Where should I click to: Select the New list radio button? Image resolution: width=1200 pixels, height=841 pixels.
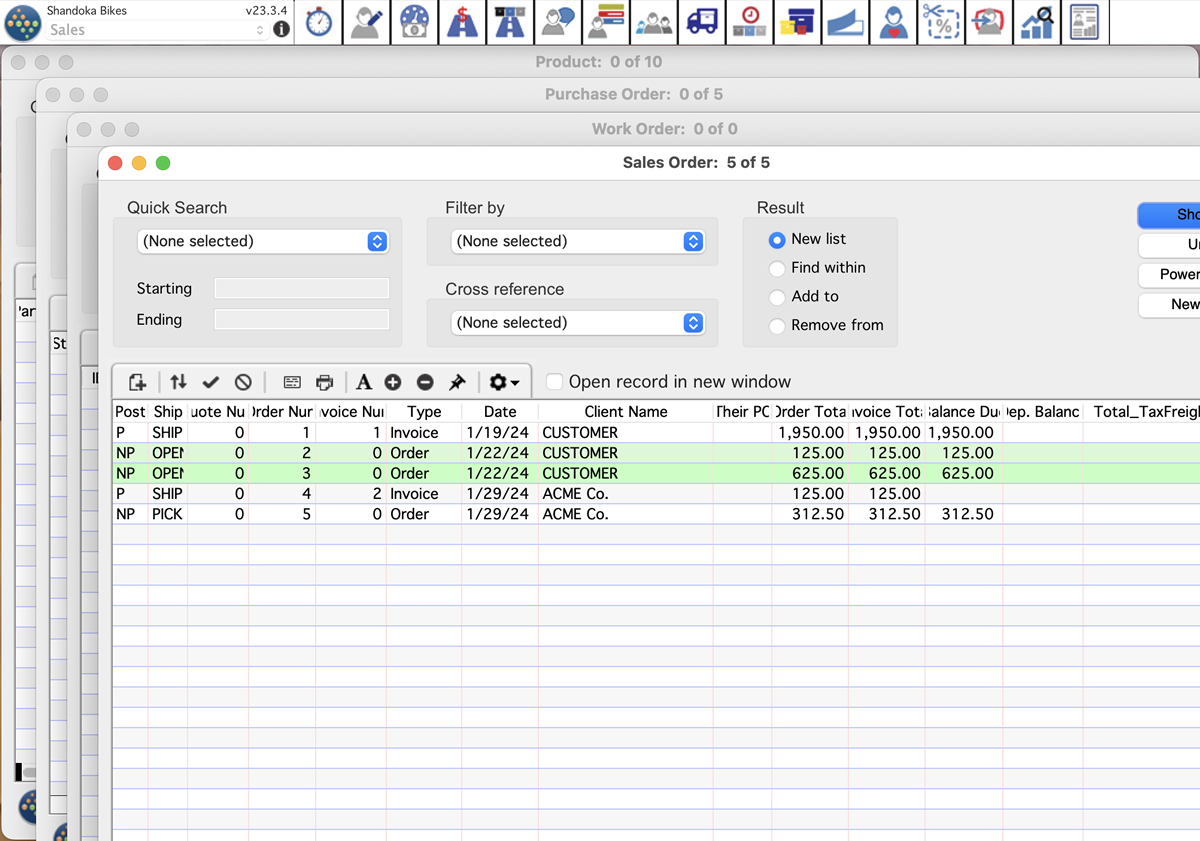(777, 239)
